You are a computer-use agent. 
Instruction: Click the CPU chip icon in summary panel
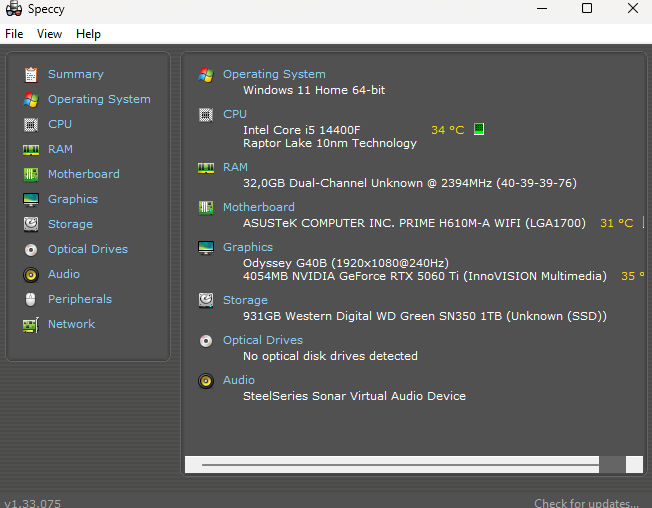206,115
